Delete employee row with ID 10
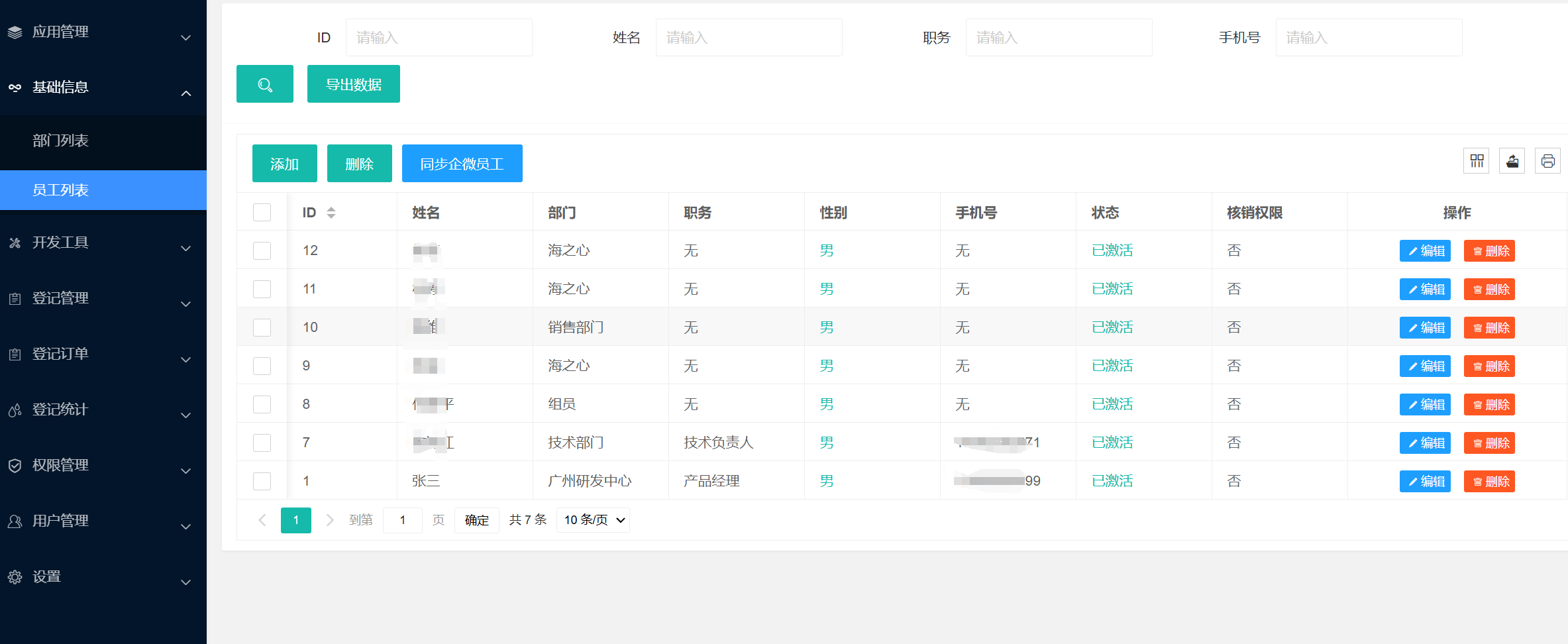The height and width of the screenshot is (644, 1568). 1489,328
